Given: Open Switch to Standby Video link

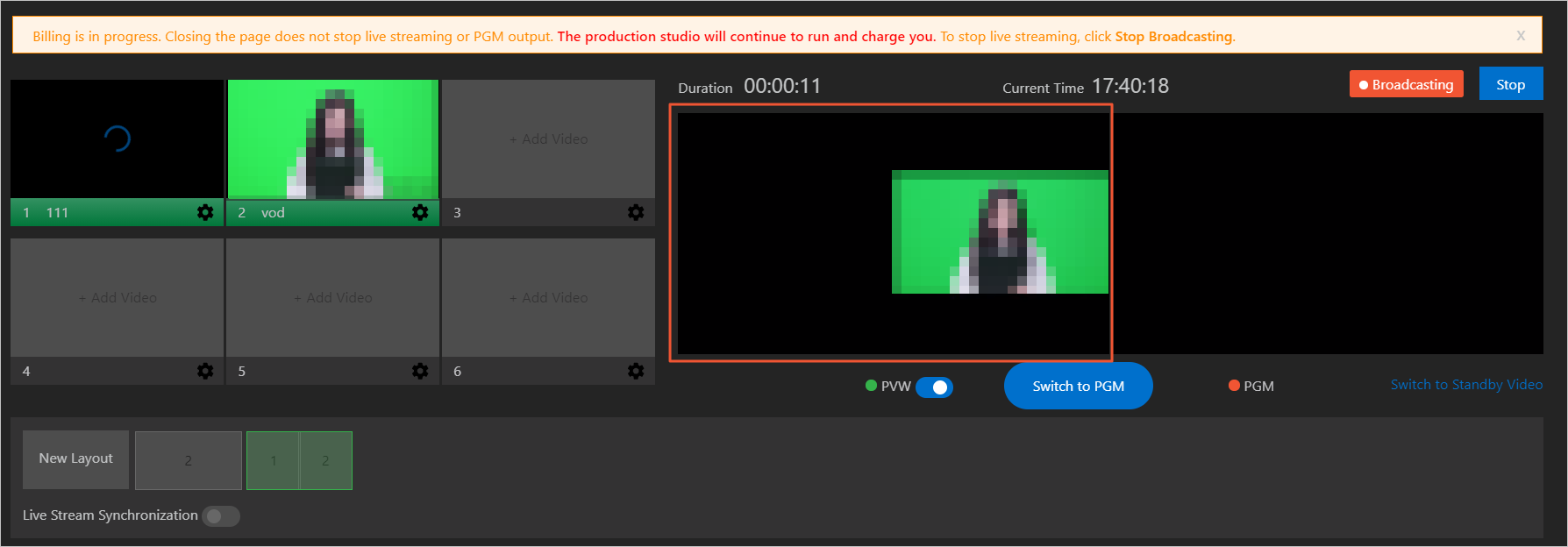Looking at the screenshot, I should point(1466,385).
